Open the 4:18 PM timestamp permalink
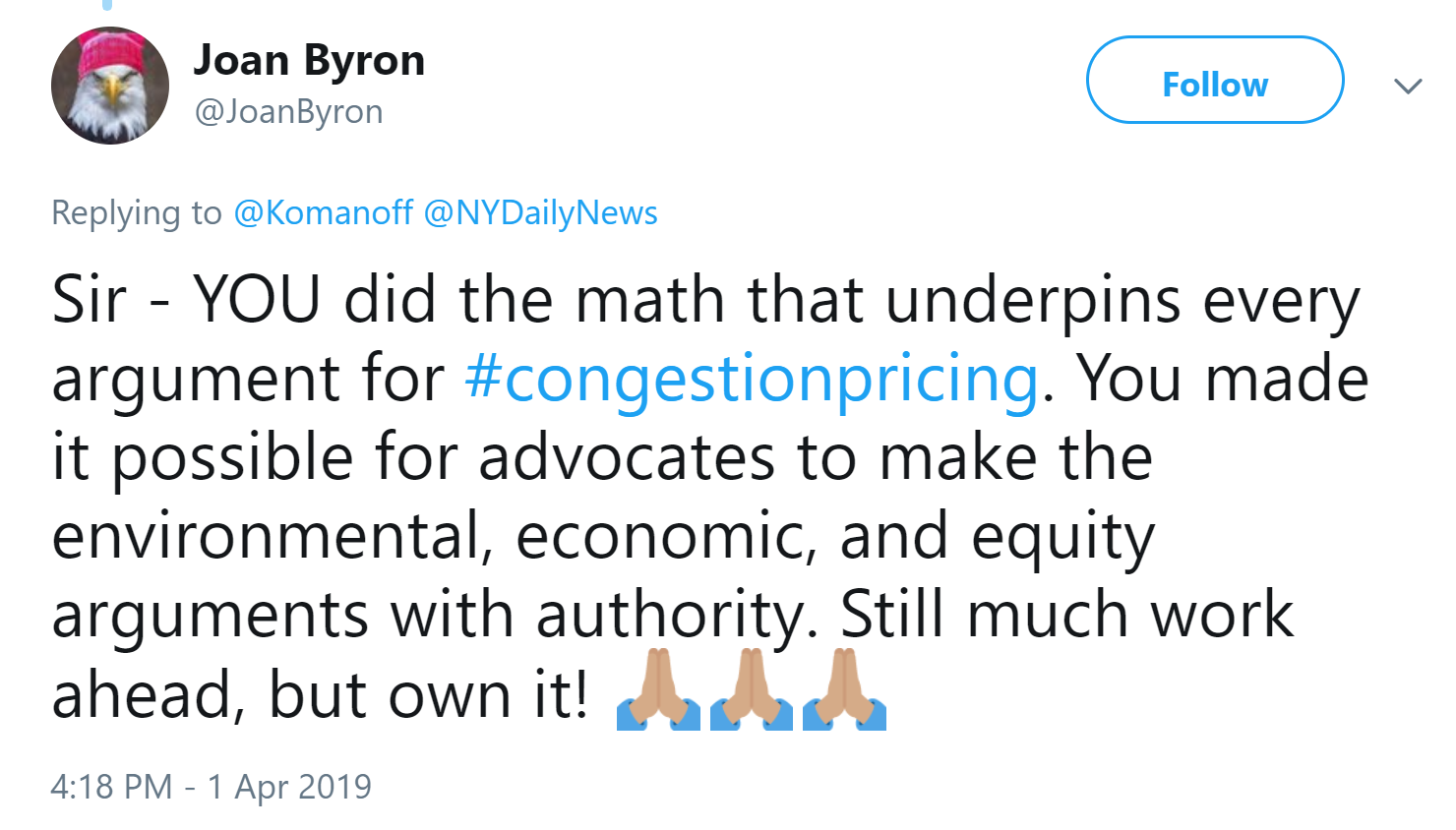Image resolution: width=1456 pixels, height=830 pixels. (x=111, y=787)
